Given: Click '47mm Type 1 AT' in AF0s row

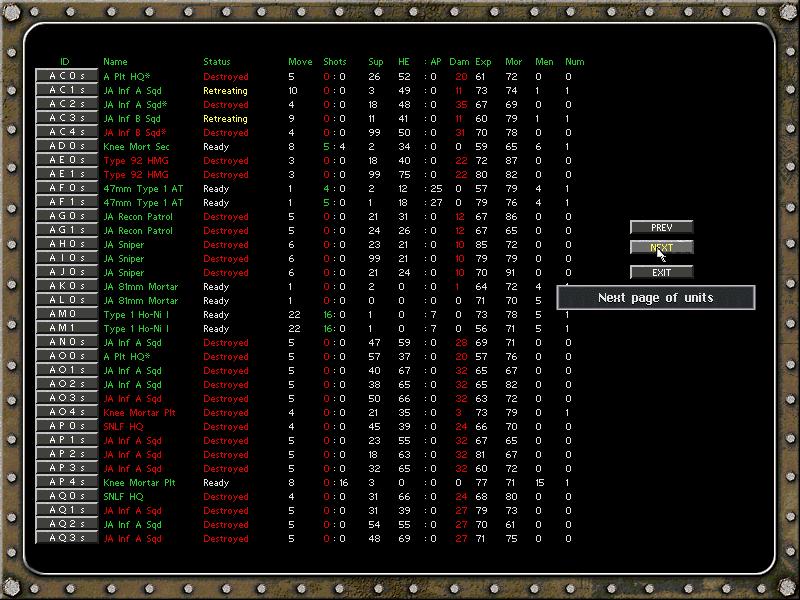Looking at the screenshot, I should pos(143,189).
